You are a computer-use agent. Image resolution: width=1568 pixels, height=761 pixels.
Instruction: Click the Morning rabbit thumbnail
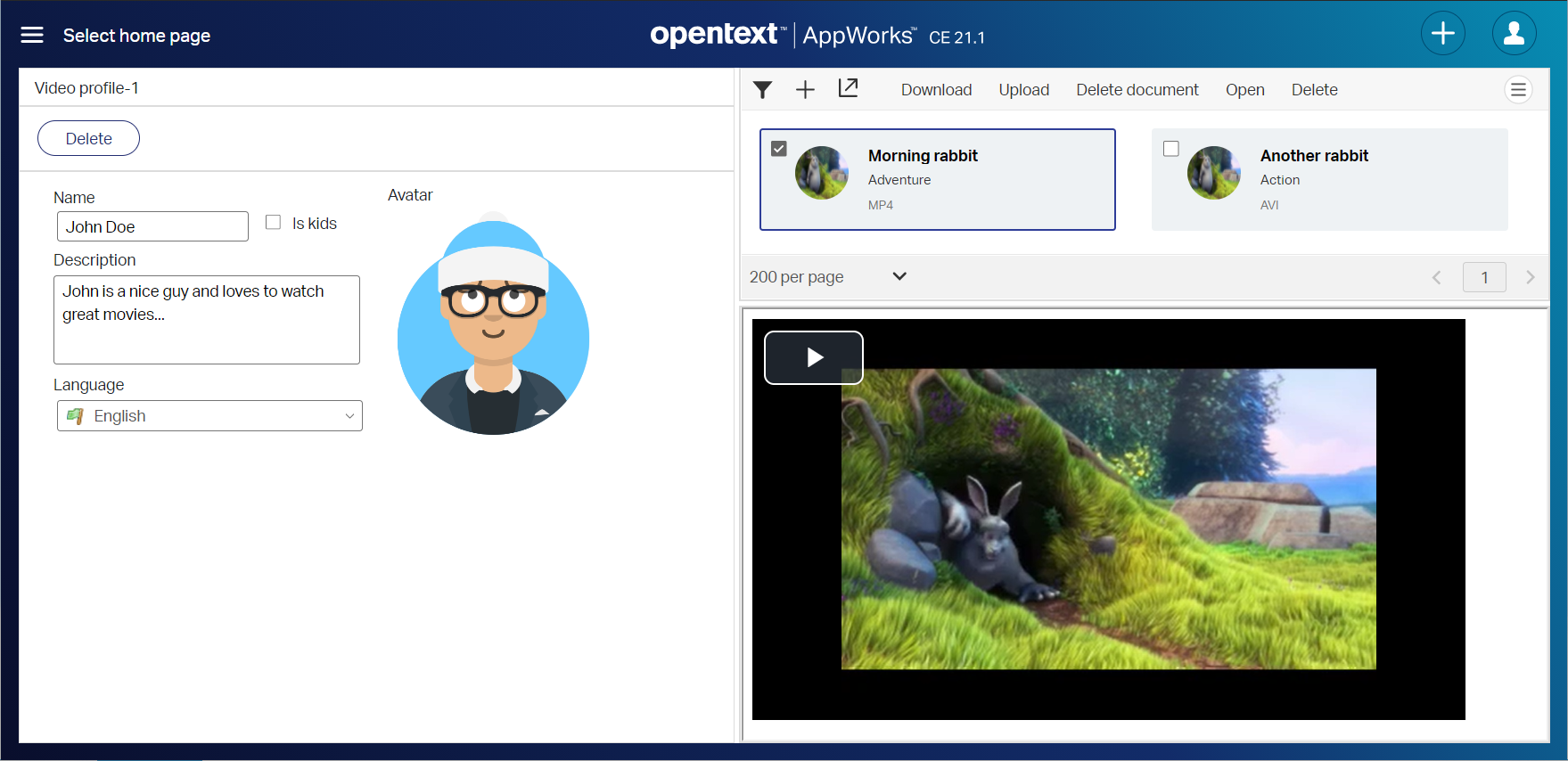822,173
